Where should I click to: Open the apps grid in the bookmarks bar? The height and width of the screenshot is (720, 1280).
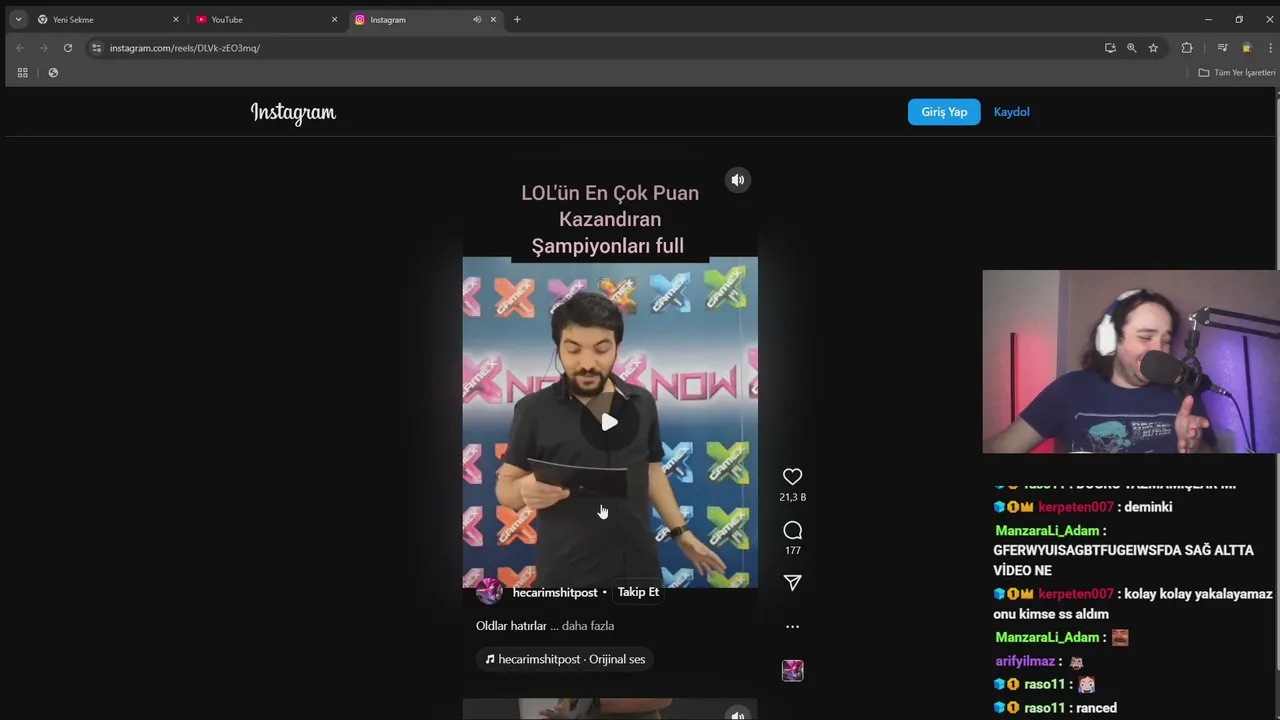(x=22, y=72)
